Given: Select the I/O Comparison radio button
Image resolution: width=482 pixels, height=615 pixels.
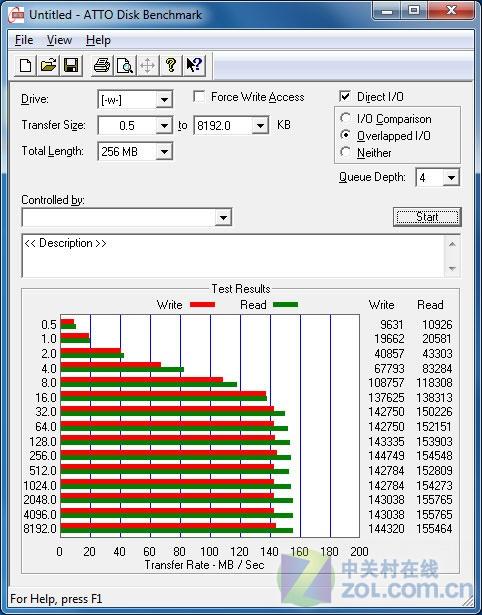Looking at the screenshot, I should point(345,118).
